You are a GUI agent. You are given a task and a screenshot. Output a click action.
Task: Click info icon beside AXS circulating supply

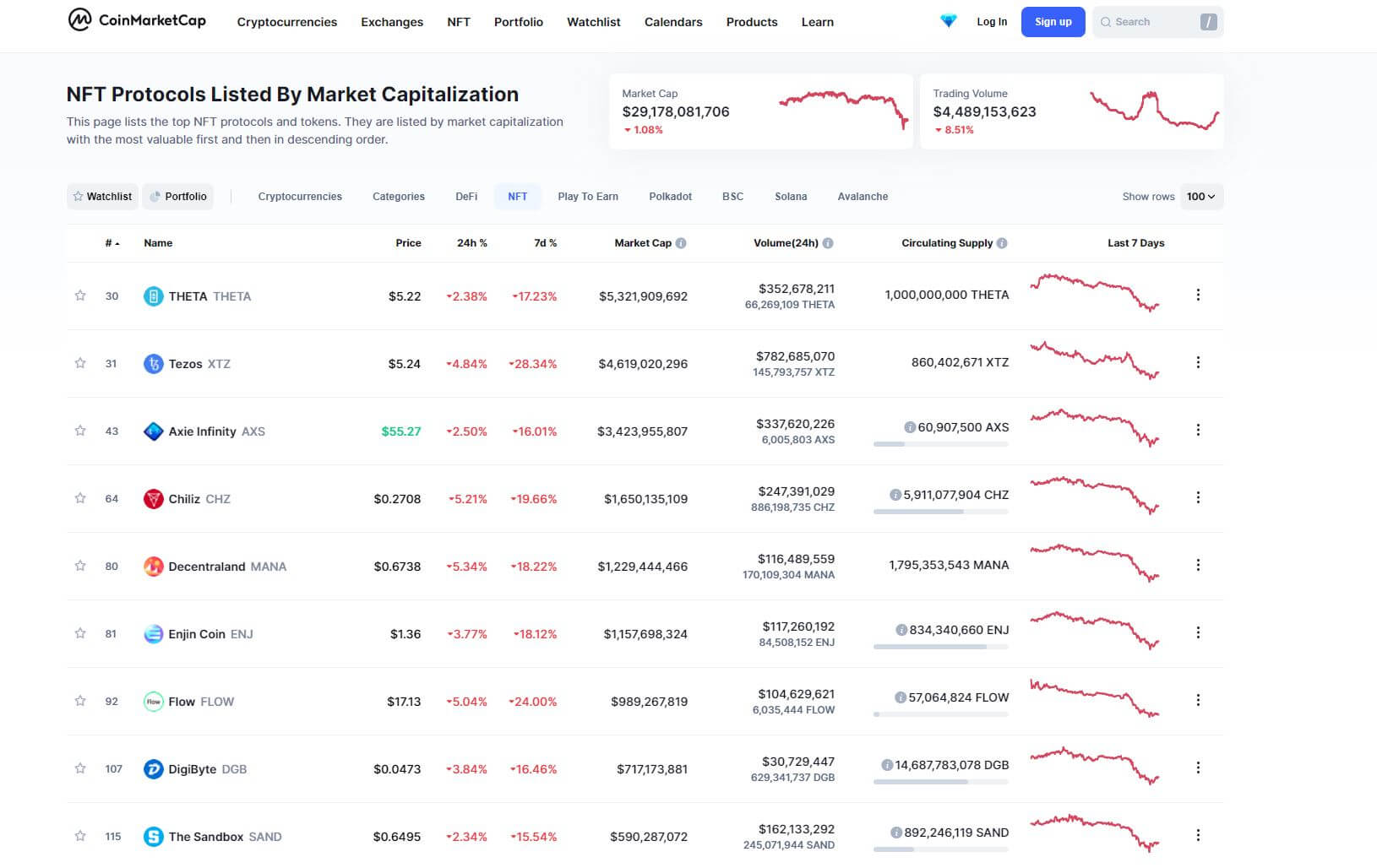click(x=910, y=427)
